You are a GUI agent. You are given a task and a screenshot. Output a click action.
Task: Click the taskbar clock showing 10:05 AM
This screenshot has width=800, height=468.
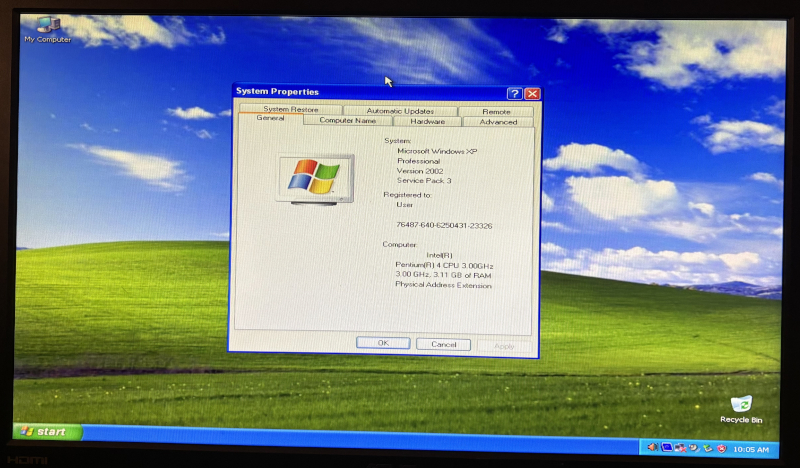(751, 450)
